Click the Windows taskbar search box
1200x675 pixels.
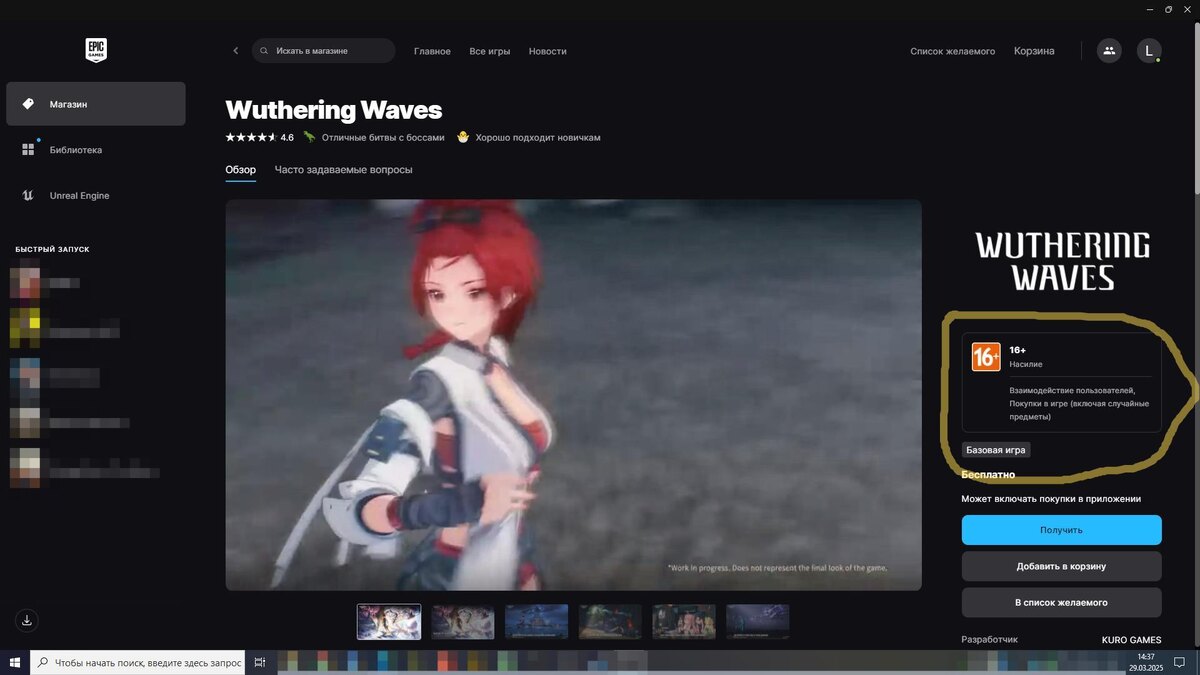[x=137, y=662]
